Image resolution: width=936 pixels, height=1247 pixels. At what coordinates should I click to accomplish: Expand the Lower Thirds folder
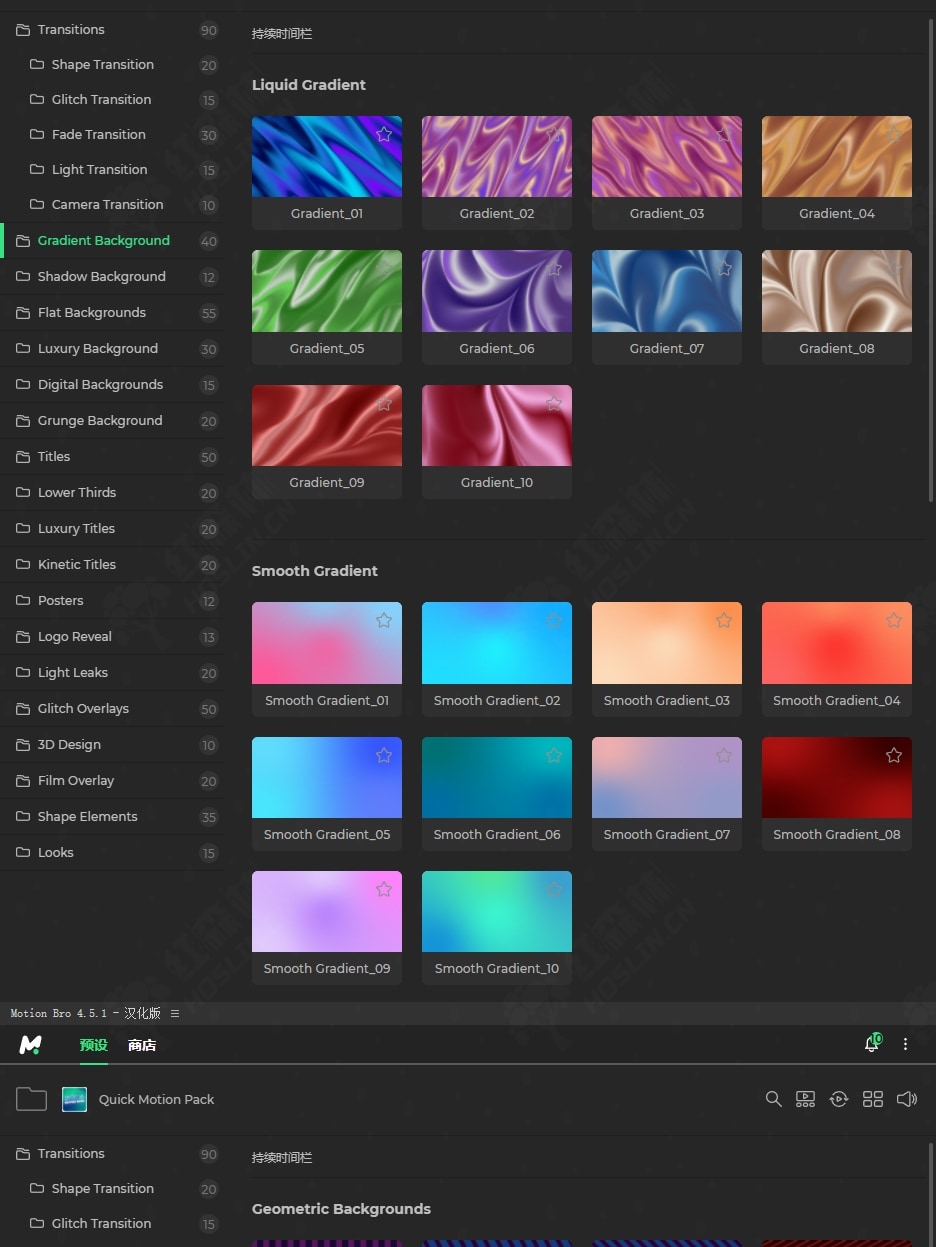point(77,492)
